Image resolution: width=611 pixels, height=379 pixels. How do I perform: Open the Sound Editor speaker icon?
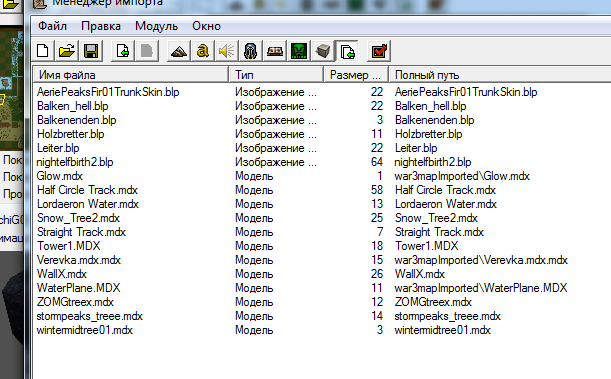pyautogui.click(x=227, y=51)
